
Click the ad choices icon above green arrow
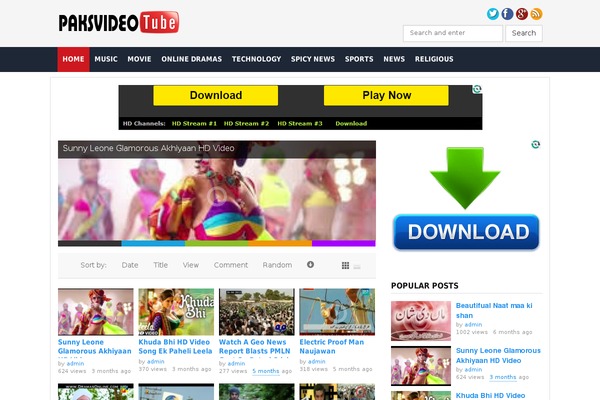[x=535, y=144]
